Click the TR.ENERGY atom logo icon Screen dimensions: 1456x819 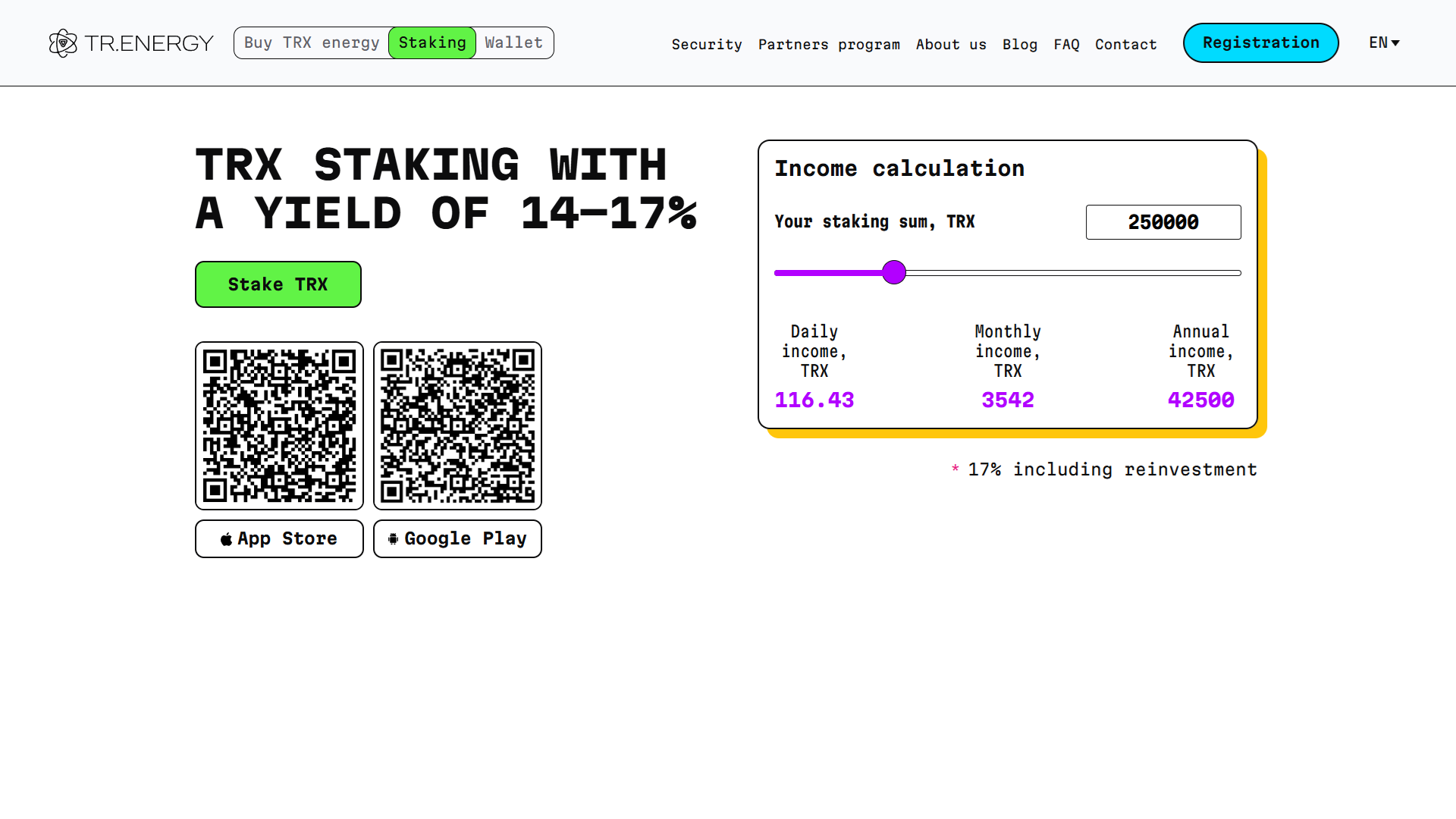pyautogui.click(x=63, y=43)
